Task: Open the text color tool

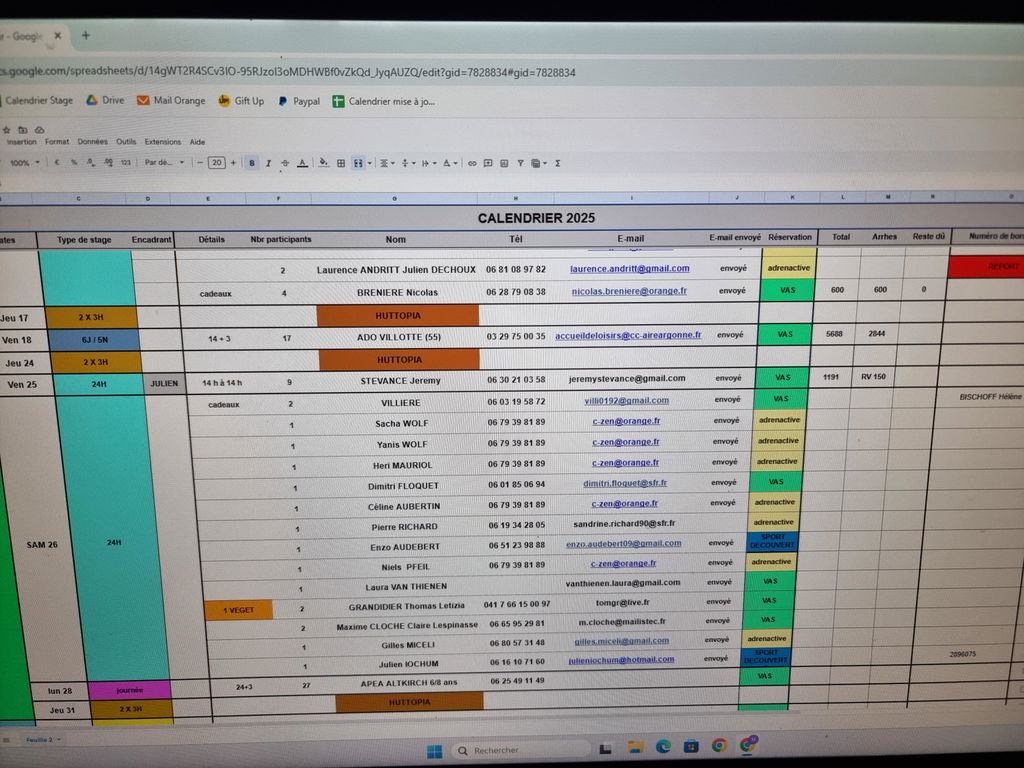Action: tap(302, 163)
